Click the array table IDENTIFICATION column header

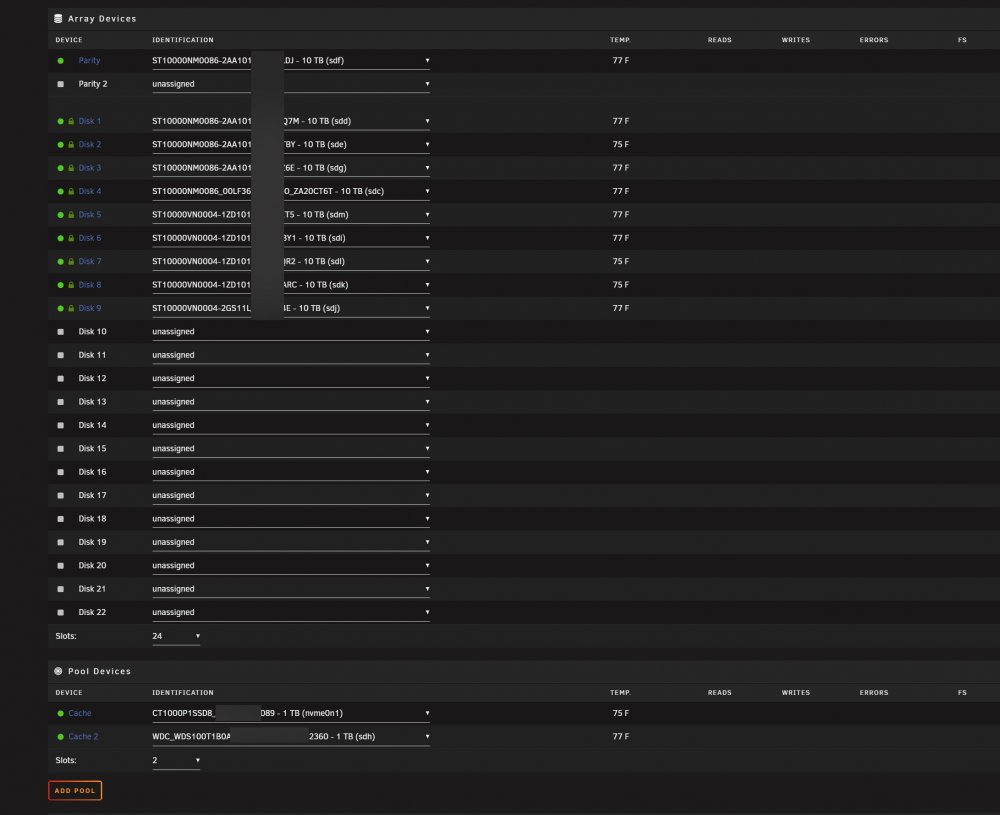[x=183, y=40]
